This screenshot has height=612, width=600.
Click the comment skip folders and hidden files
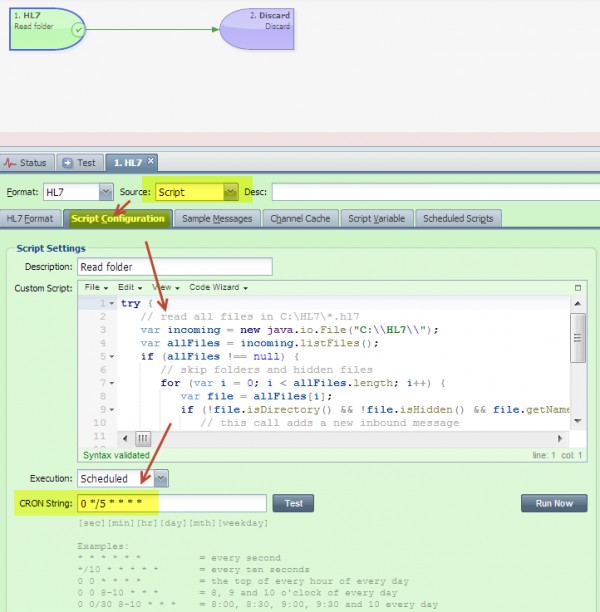pos(267,370)
